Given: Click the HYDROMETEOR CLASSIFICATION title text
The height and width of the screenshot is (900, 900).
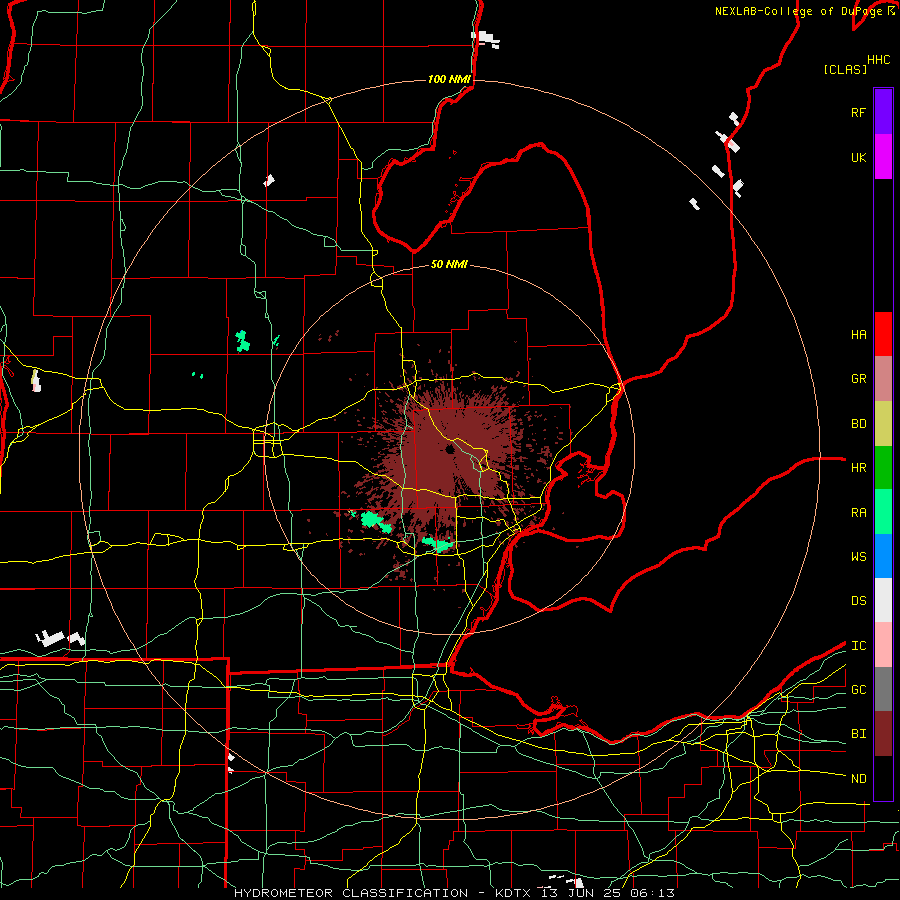Looking at the screenshot, I should coord(351,893).
